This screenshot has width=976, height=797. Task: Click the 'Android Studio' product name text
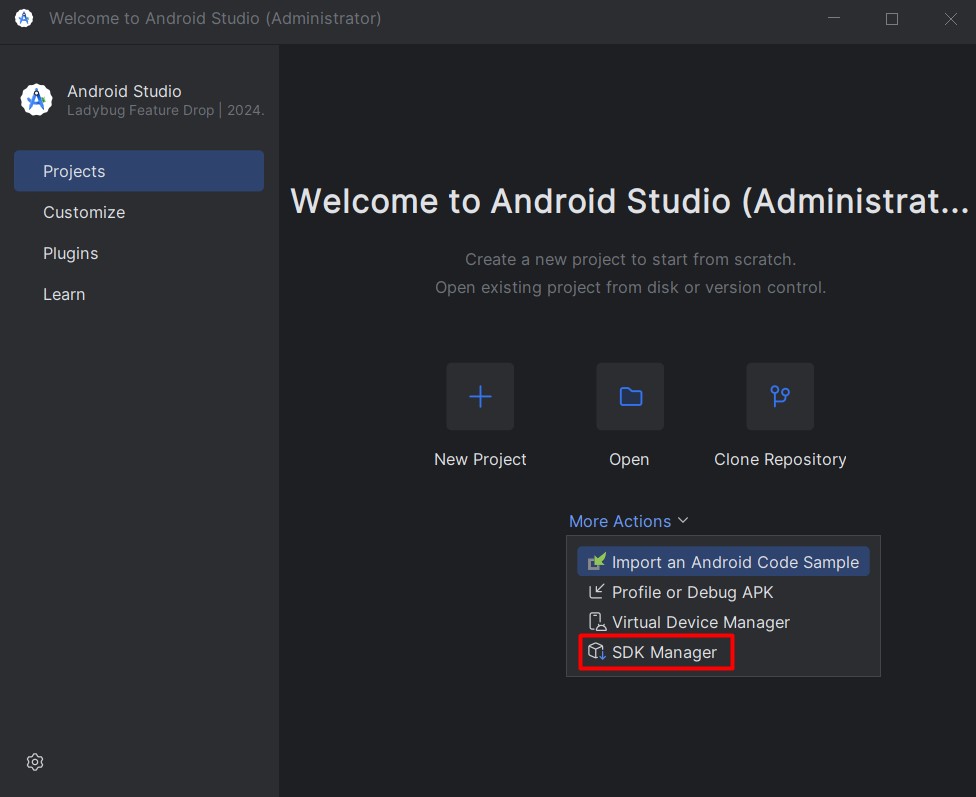tap(124, 91)
